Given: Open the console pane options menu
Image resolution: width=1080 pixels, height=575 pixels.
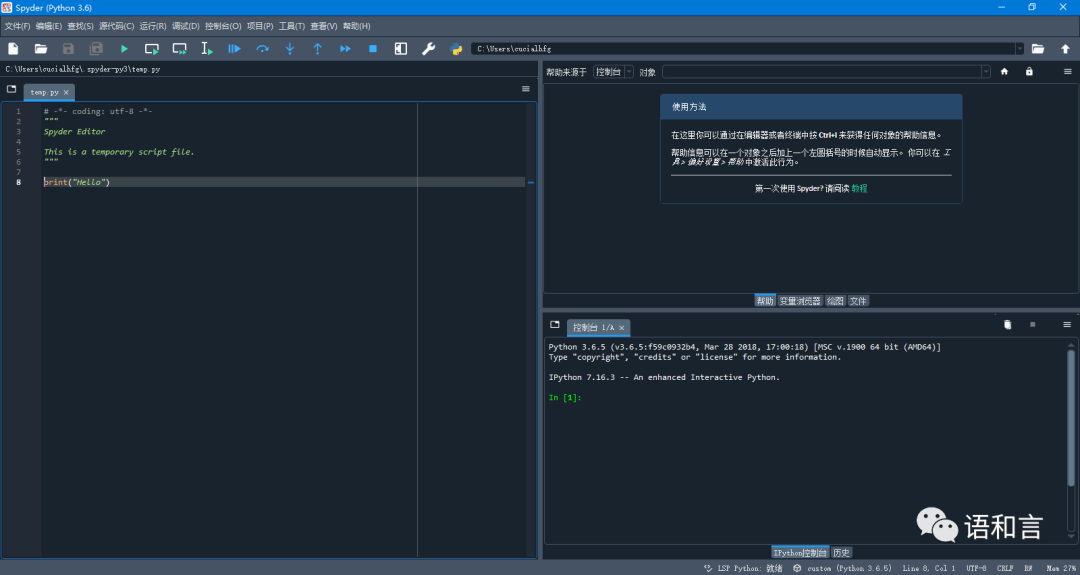Looking at the screenshot, I should tap(1067, 324).
